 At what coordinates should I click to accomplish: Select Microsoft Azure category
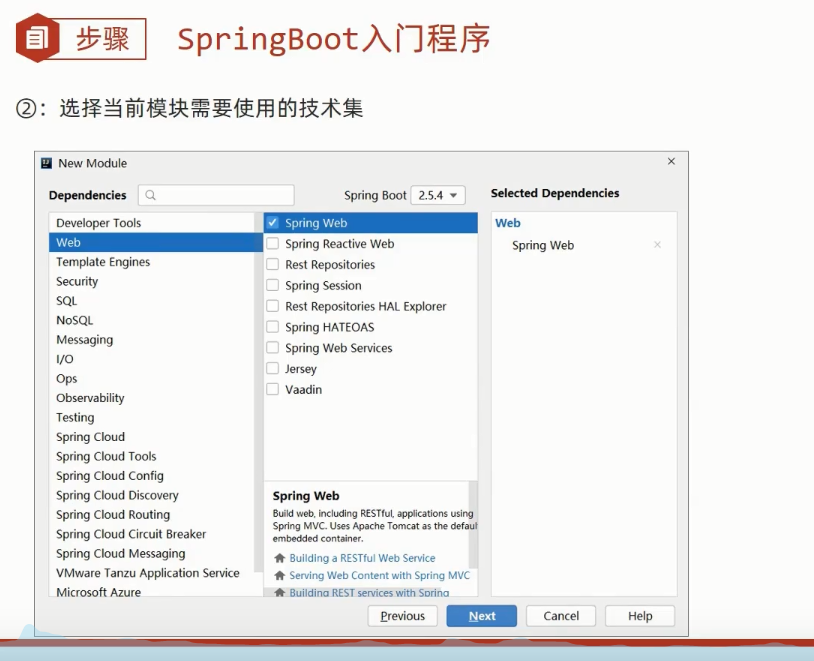pos(152,591)
